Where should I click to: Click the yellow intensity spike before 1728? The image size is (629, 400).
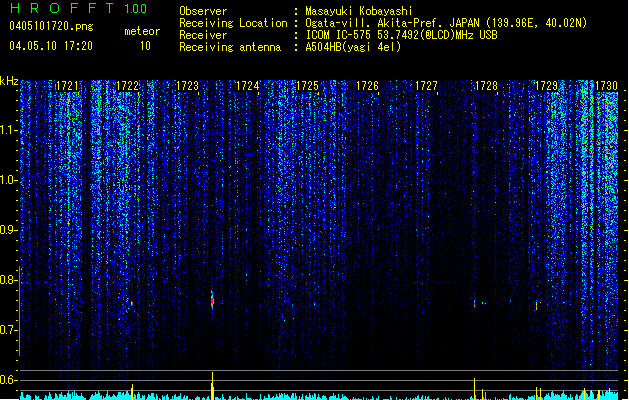pyautogui.click(x=475, y=388)
